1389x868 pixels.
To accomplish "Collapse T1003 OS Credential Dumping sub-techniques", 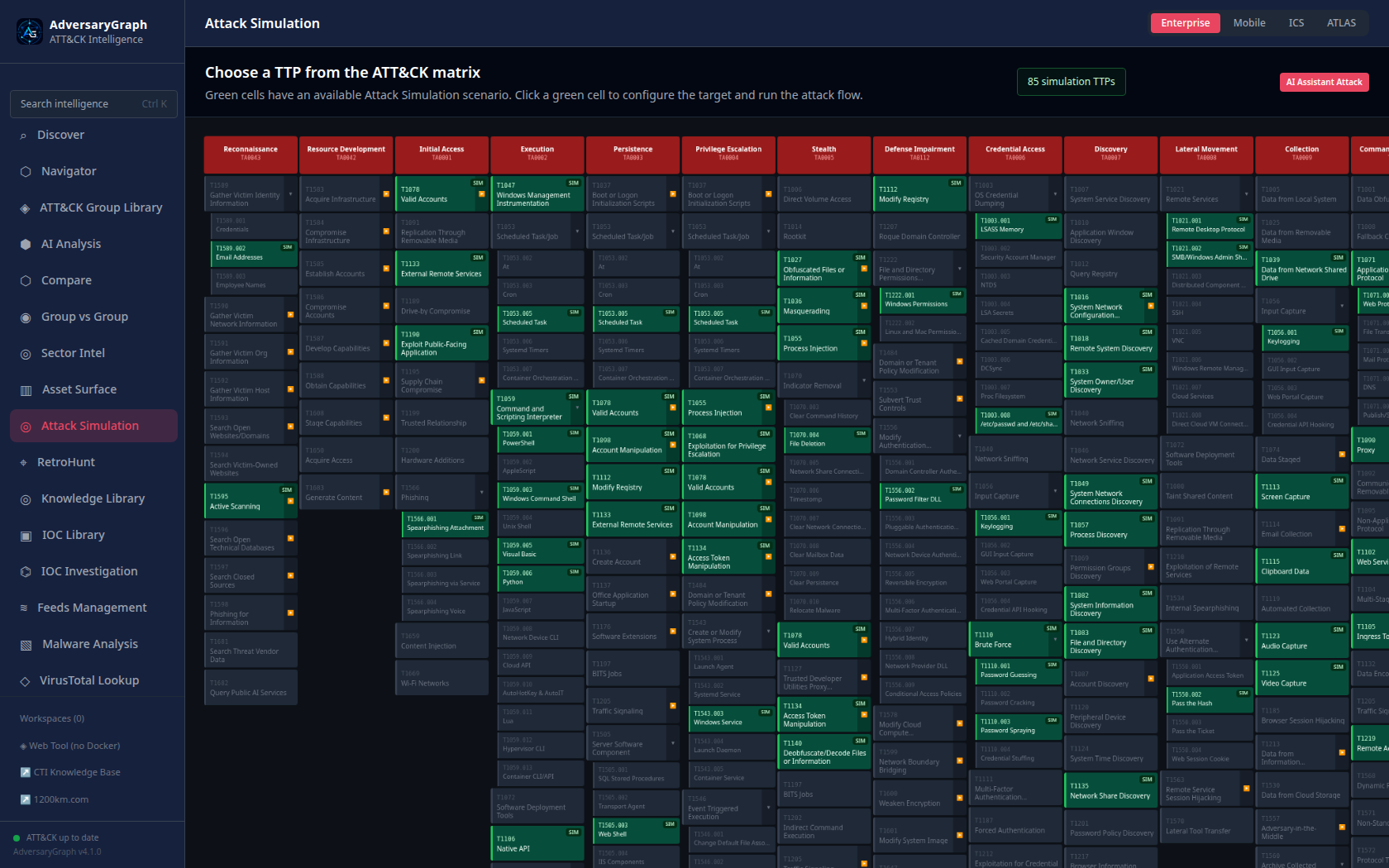I will [x=1055, y=195].
